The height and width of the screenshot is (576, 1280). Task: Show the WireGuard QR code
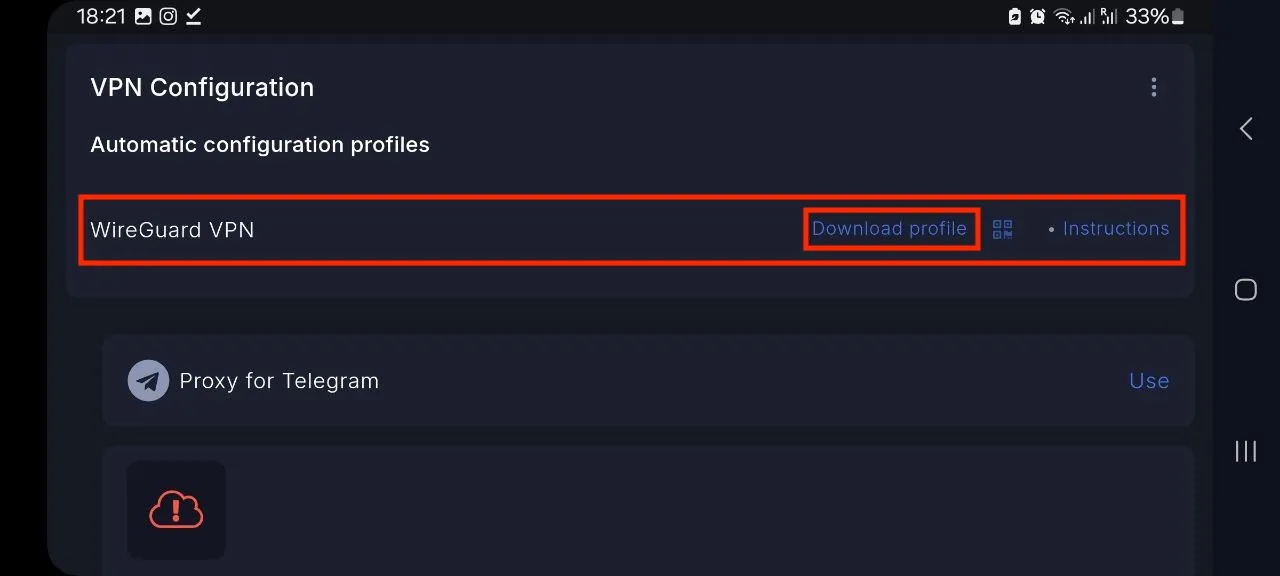coord(1002,229)
